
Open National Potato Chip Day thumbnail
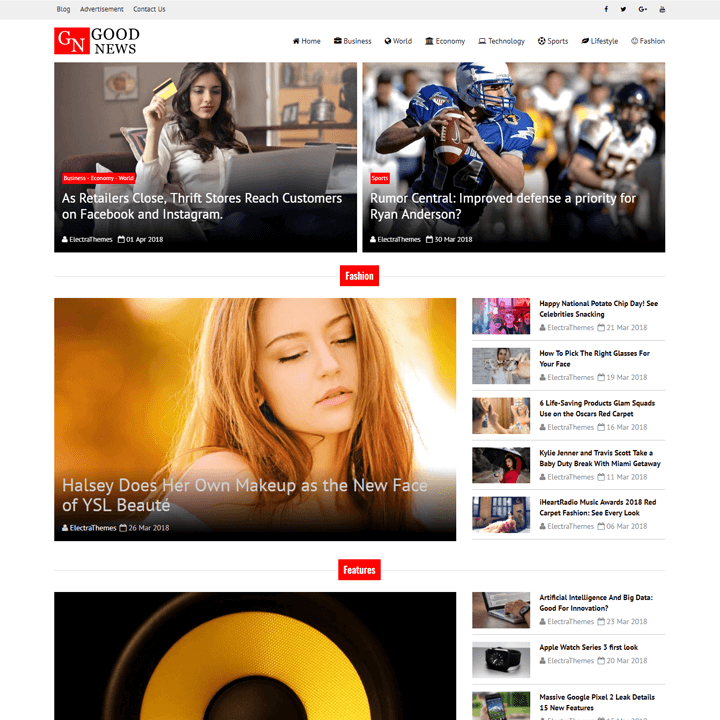[x=501, y=315]
